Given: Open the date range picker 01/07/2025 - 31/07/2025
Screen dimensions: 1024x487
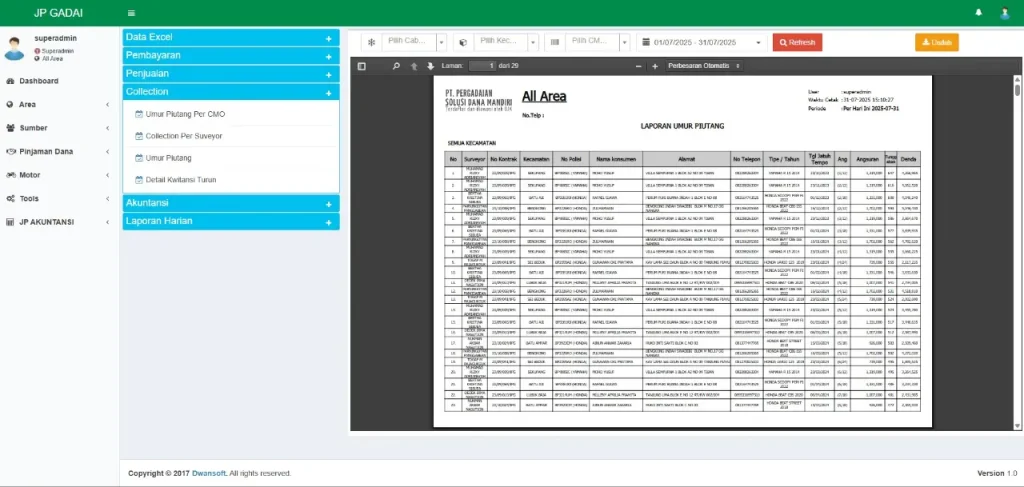Looking at the screenshot, I should [702, 42].
